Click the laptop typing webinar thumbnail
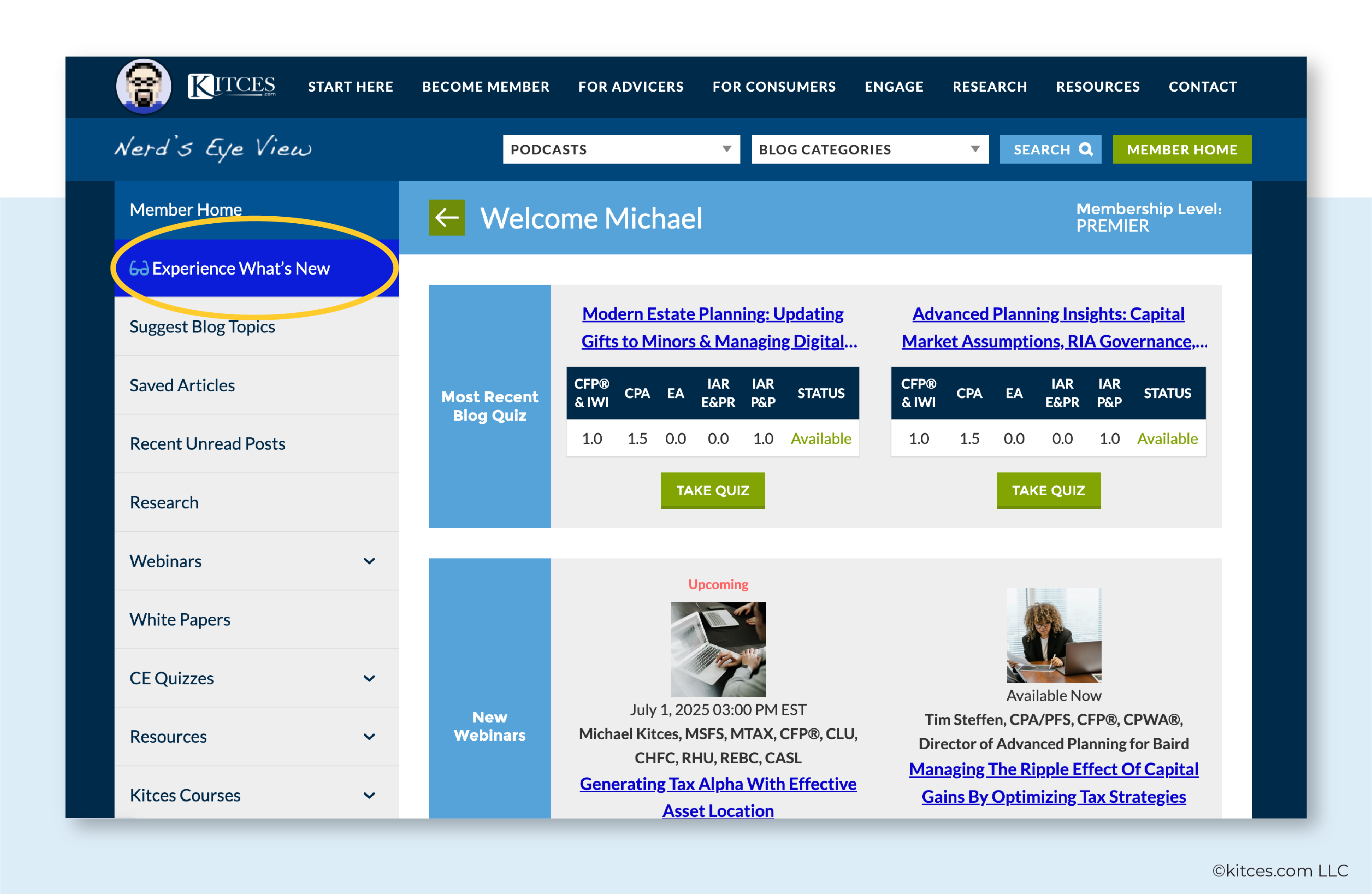Screen dimensions: 1372x894 point(718,649)
